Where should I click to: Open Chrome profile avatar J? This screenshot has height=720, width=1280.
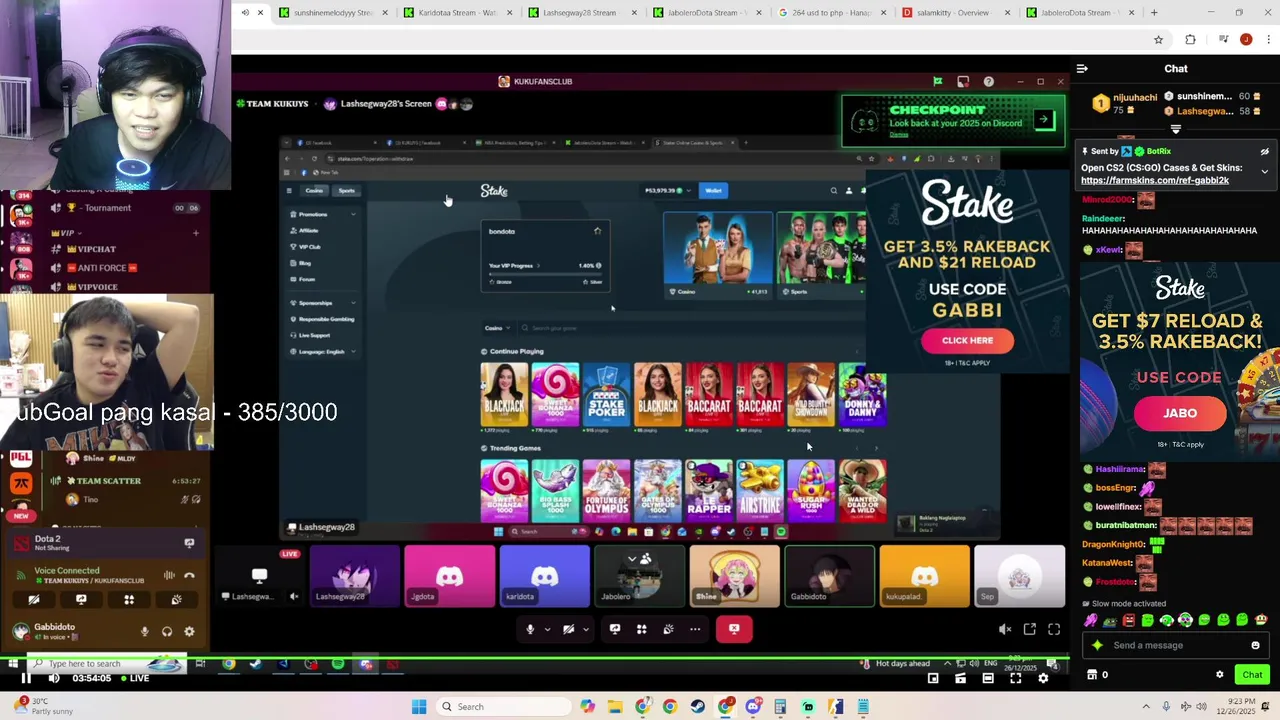pyautogui.click(x=1245, y=40)
